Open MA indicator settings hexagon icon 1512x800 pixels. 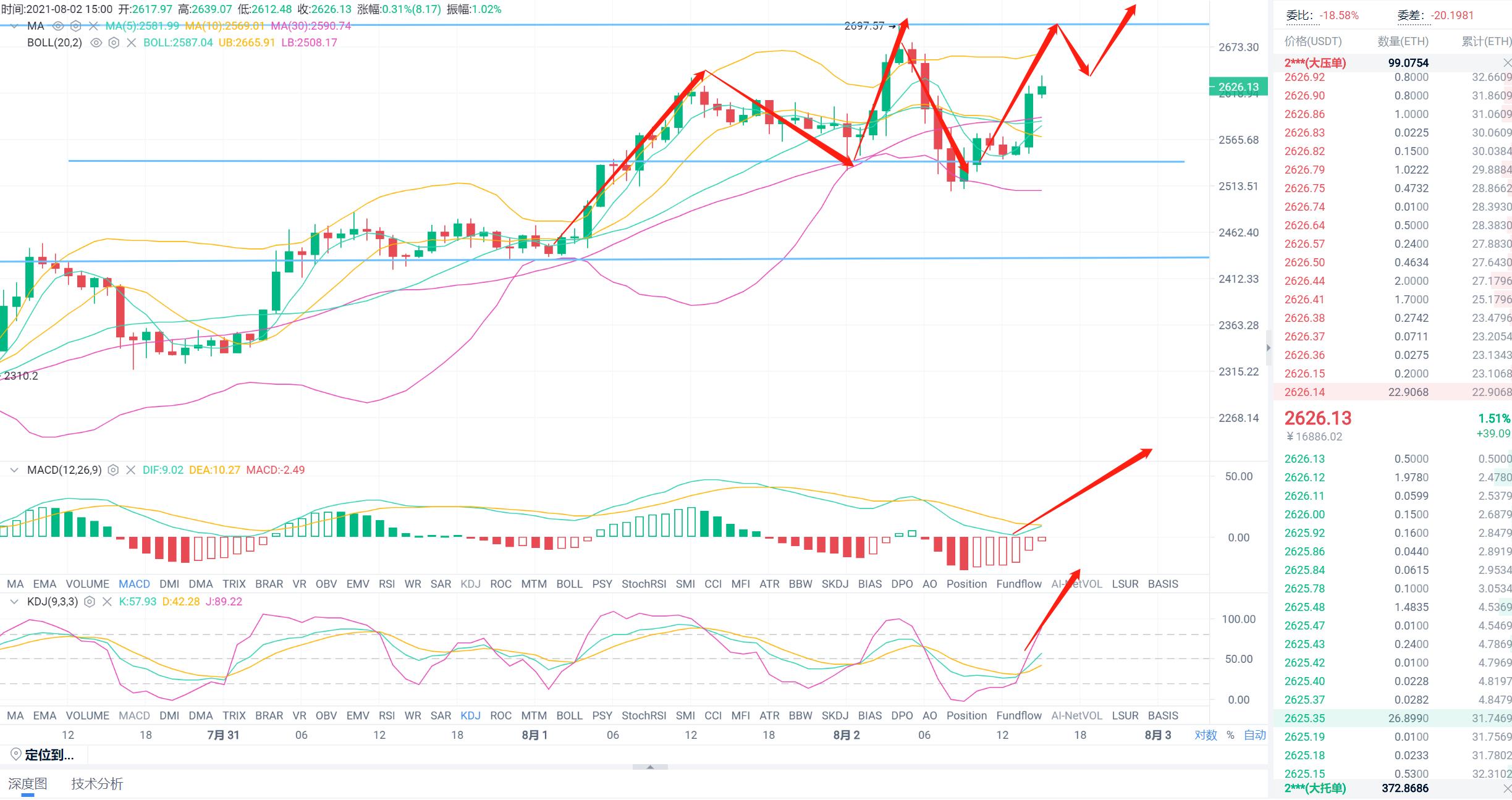coord(75,26)
